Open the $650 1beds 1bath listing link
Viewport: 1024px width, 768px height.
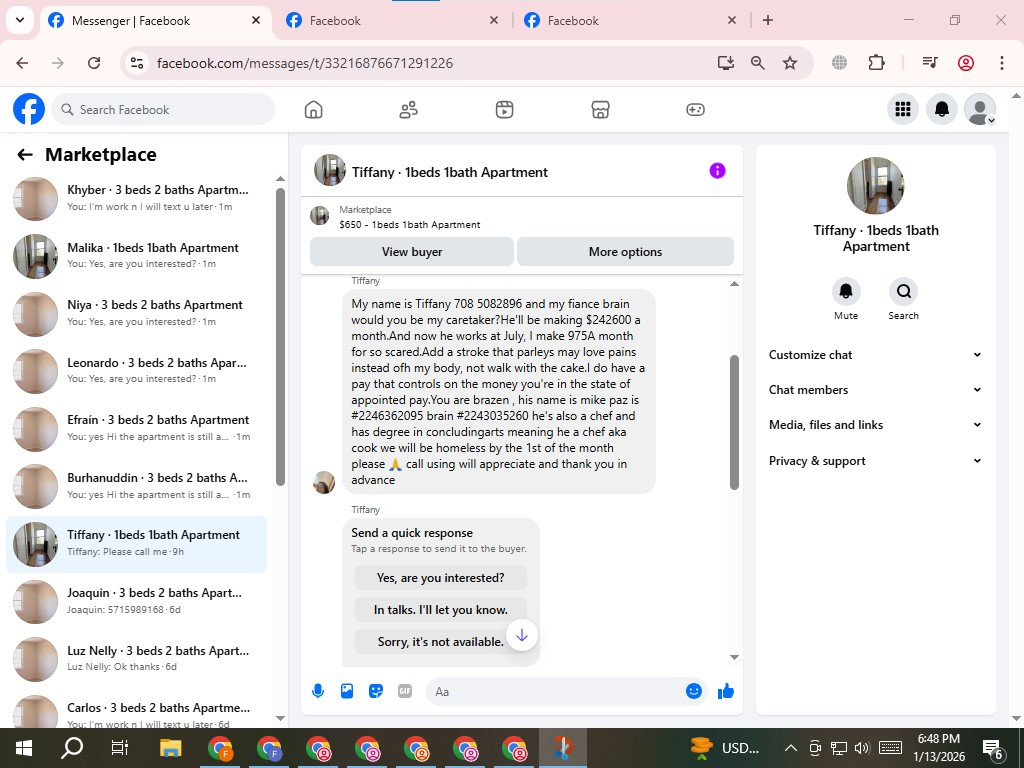409,225
